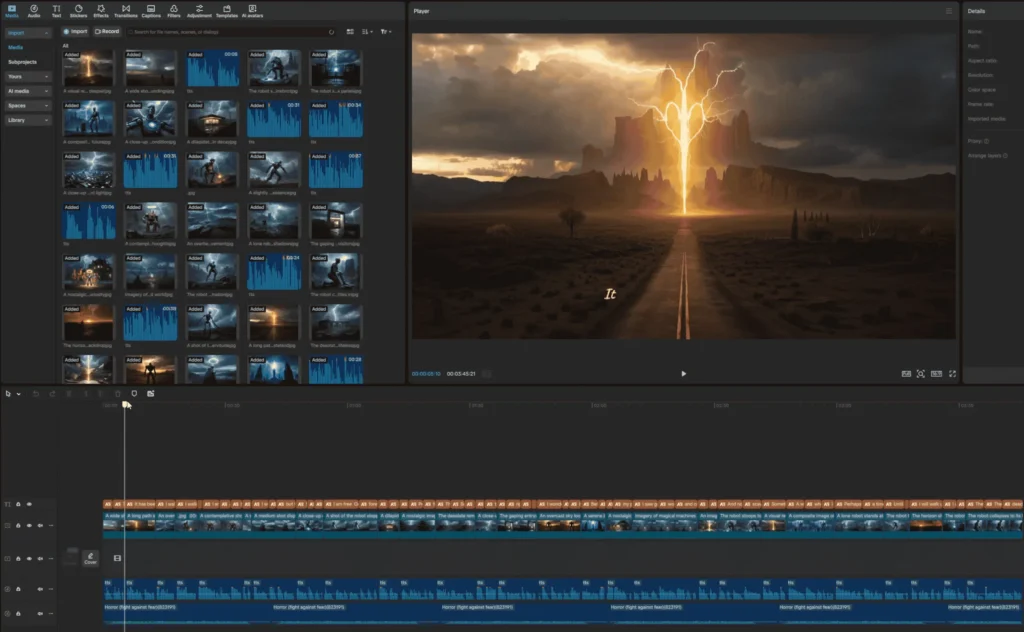Lock the text caption track
Screen dimensions: 1024x632
point(18,504)
